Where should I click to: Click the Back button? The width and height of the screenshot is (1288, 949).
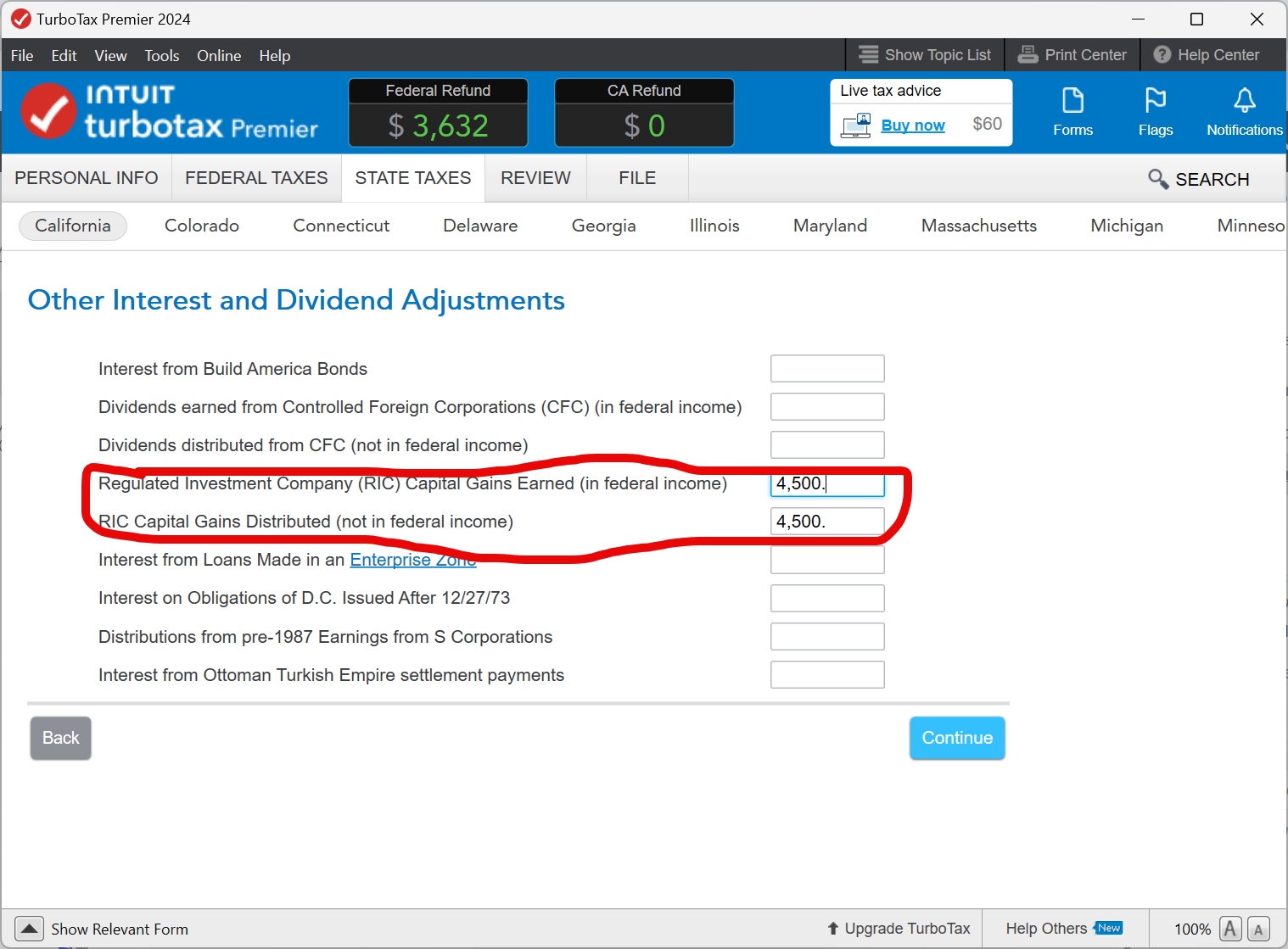click(61, 738)
